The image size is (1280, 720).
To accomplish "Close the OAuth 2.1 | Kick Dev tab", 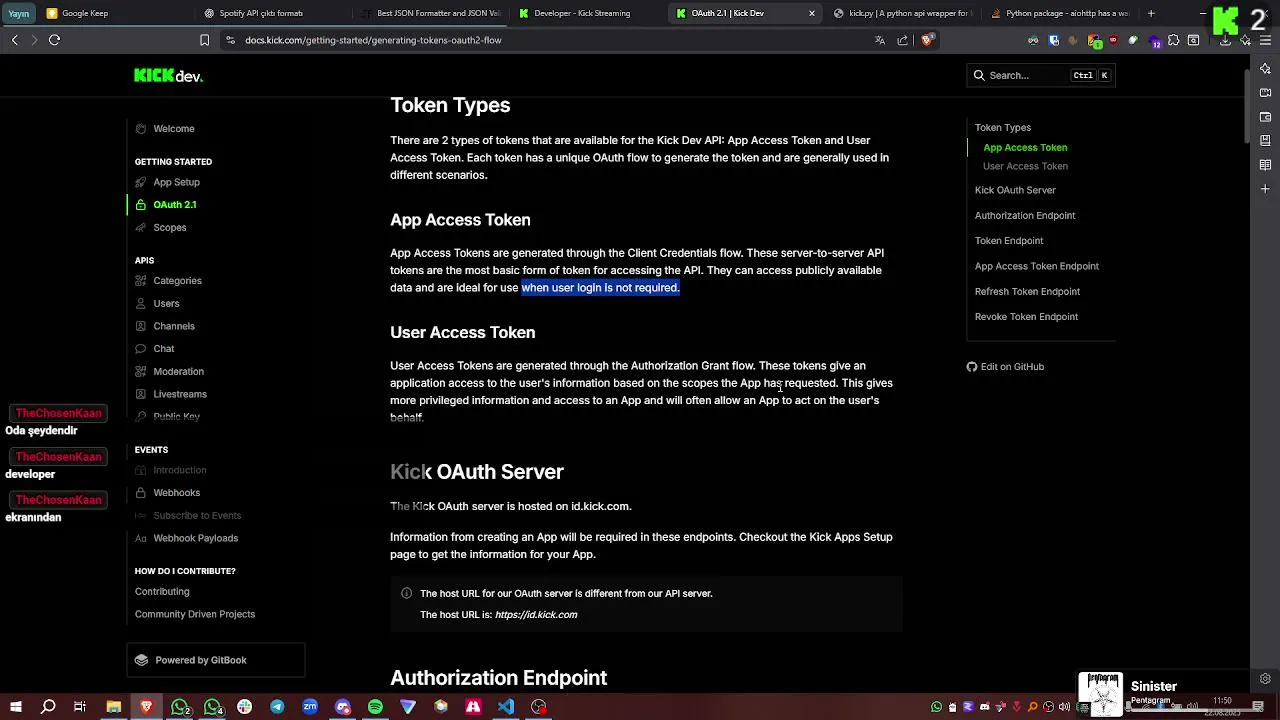I will click(812, 13).
